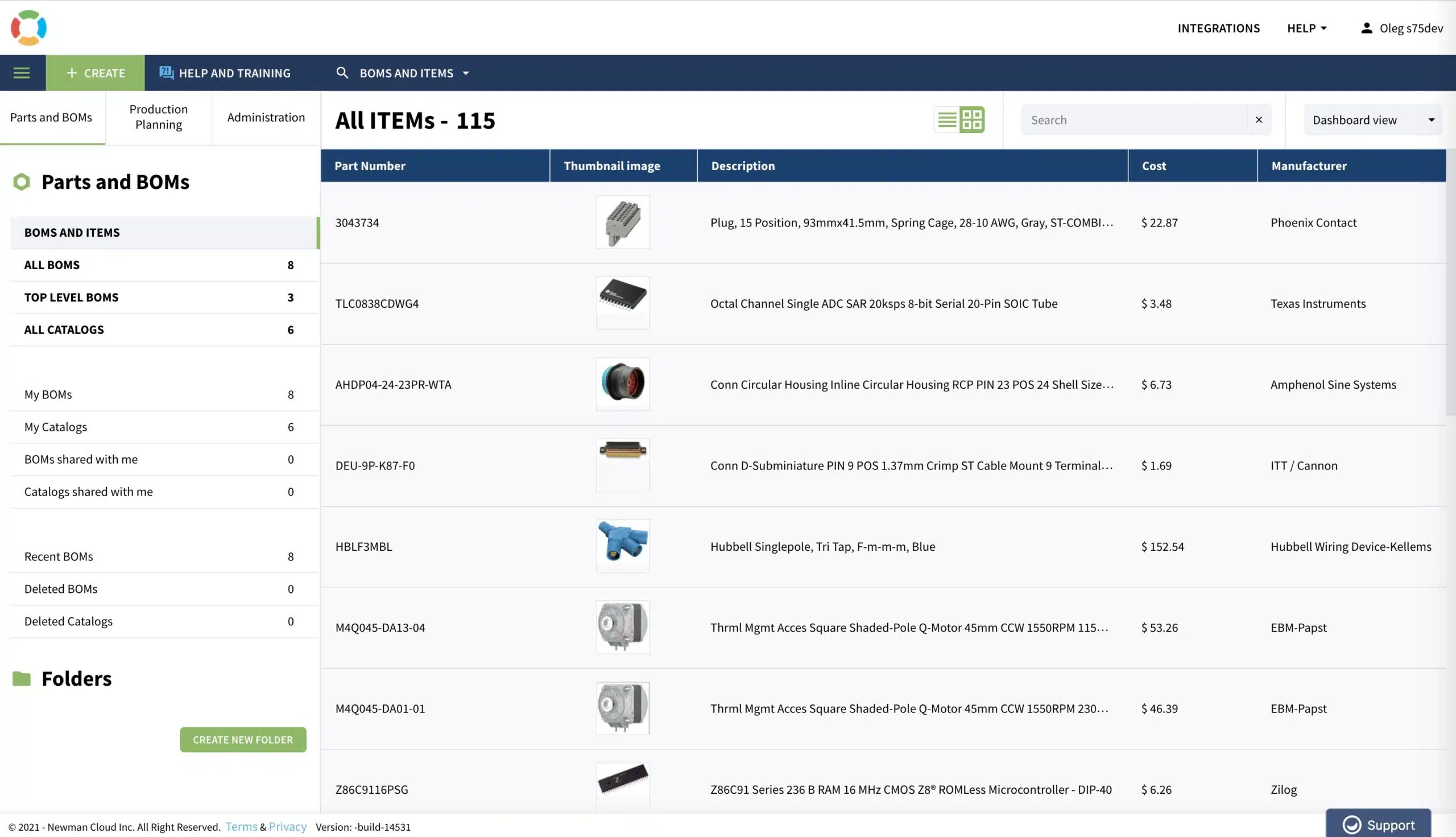
Task: Open thumbnail for M4Q045-DA13-04 motor
Action: point(623,627)
